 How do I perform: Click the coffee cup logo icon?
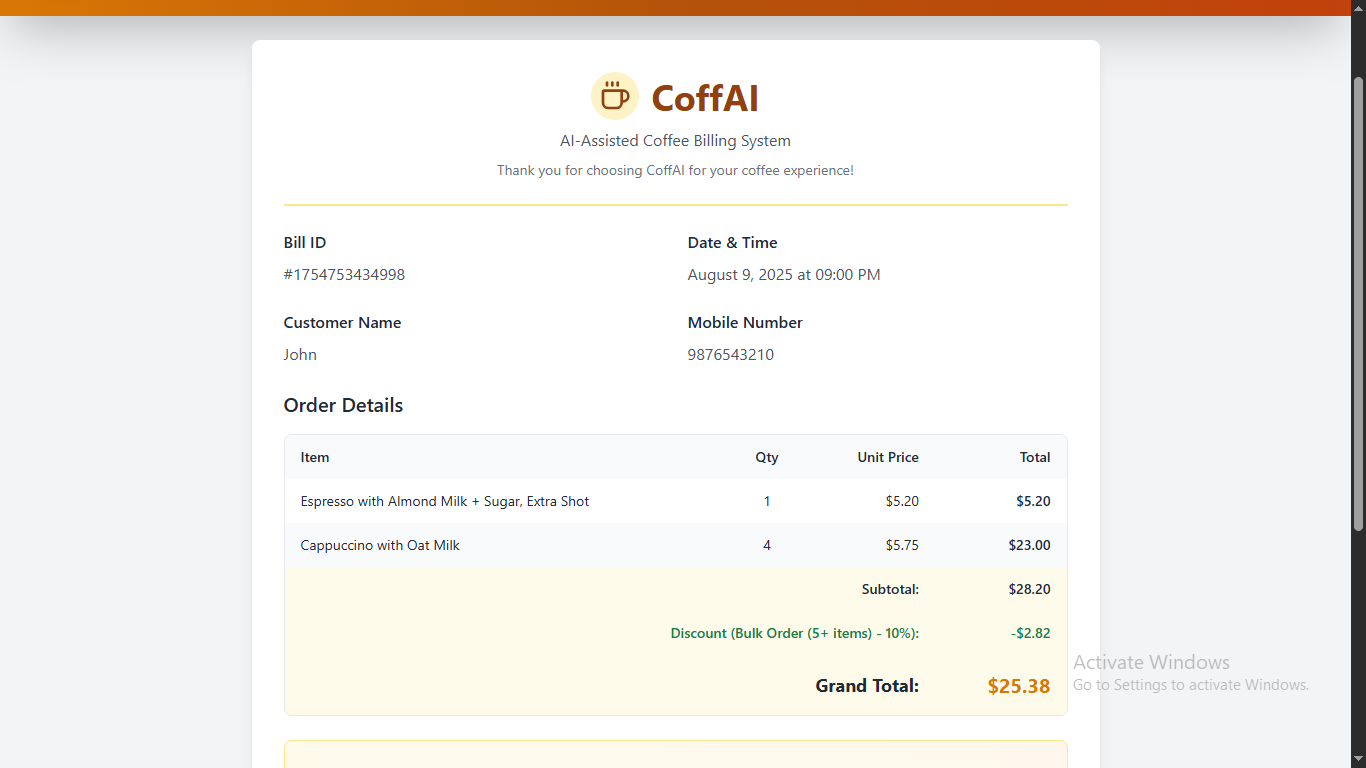(x=615, y=97)
